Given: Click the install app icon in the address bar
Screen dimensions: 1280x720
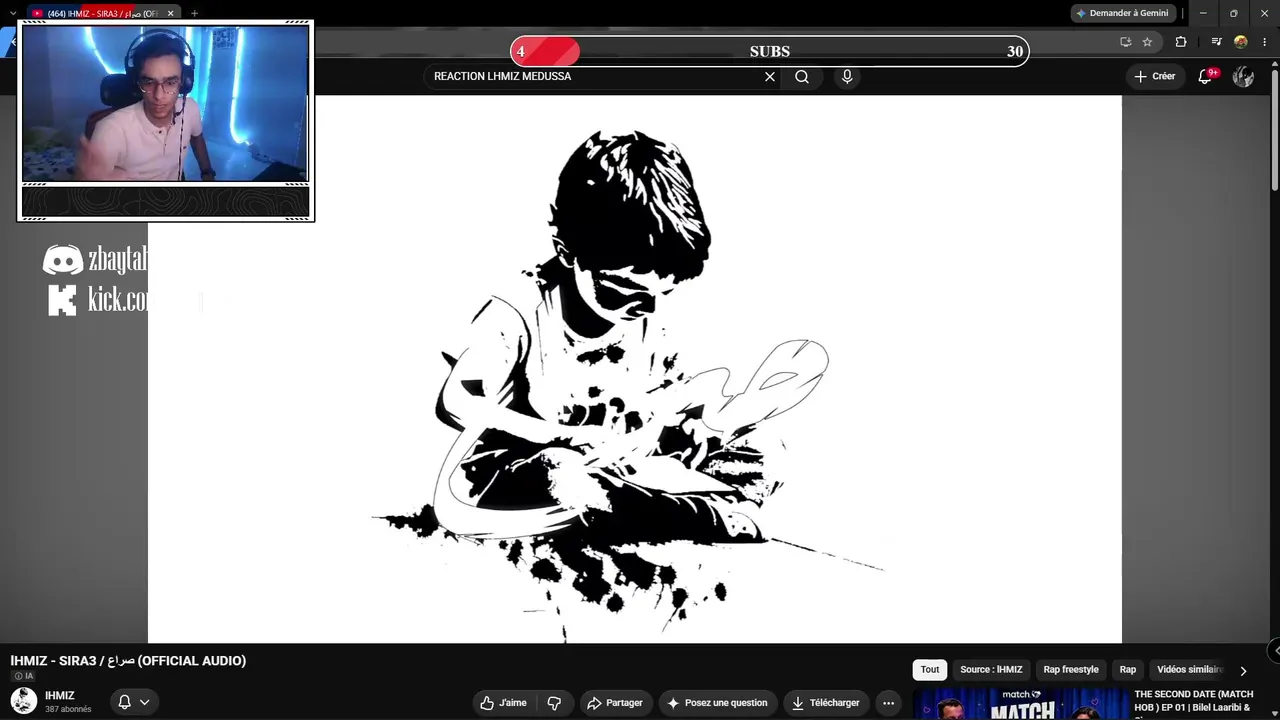Looking at the screenshot, I should [x=1126, y=42].
